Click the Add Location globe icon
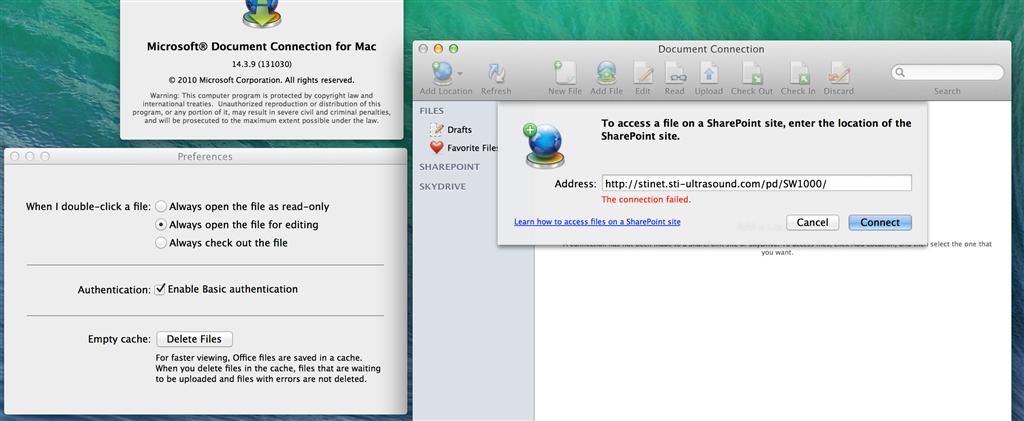Image resolution: width=1024 pixels, height=421 pixels. (442, 72)
